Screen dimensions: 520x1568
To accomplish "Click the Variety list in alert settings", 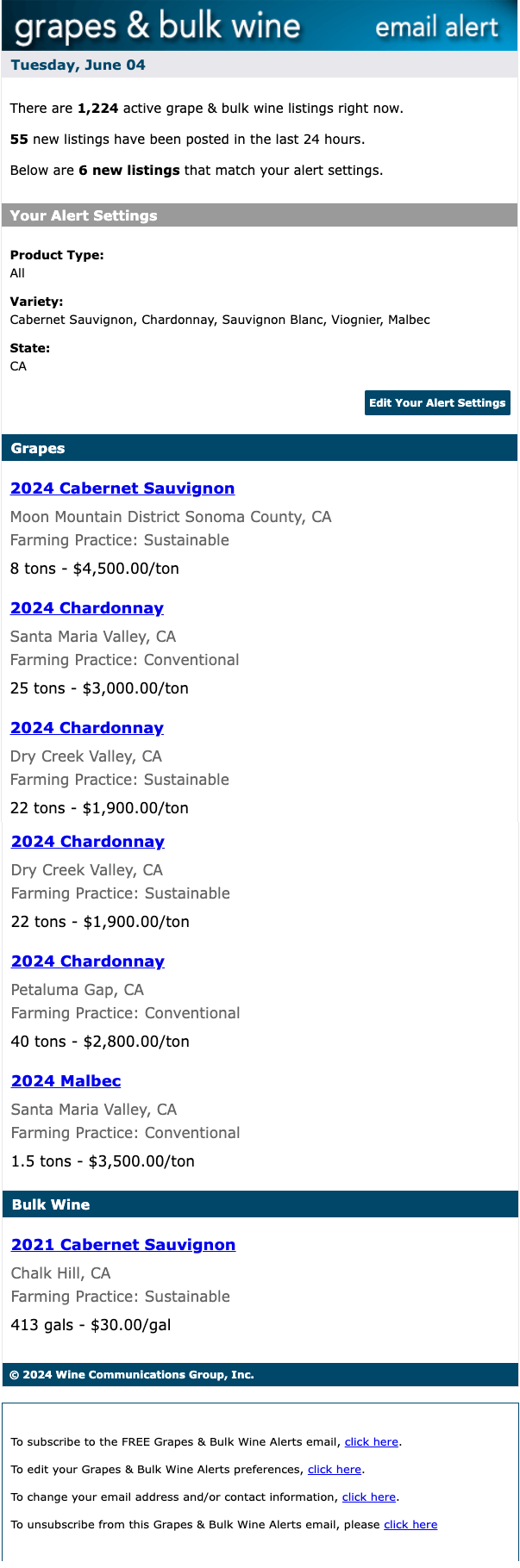I will 218,320.
